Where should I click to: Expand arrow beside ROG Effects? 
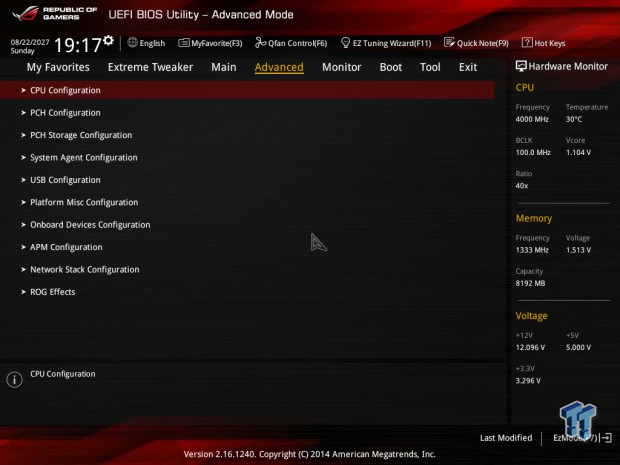[23, 292]
